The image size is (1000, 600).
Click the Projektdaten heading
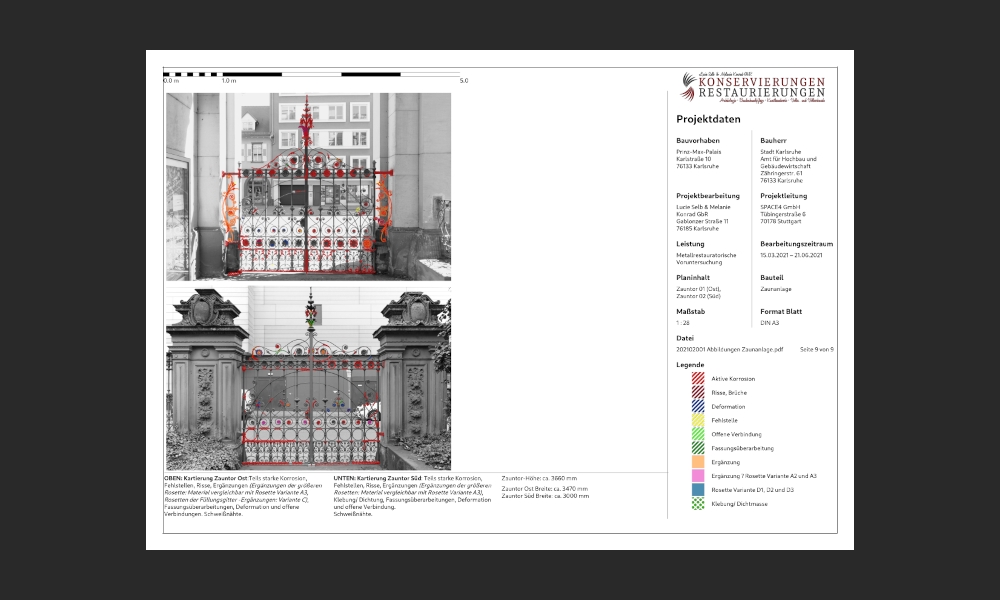(708, 119)
